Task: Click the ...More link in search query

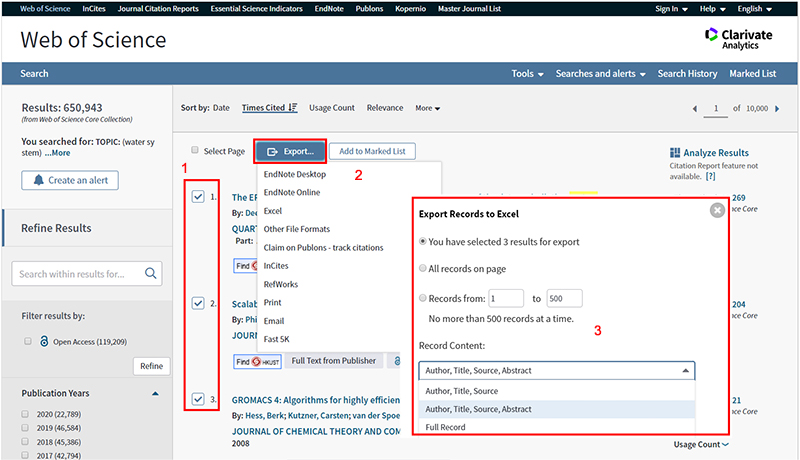Action: coord(58,152)
